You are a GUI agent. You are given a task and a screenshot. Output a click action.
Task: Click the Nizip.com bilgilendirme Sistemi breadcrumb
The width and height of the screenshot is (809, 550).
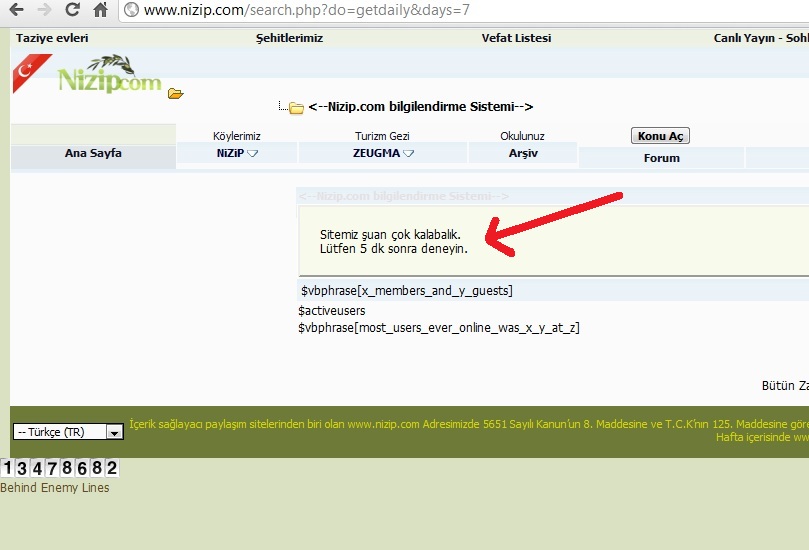coord(420,107)
